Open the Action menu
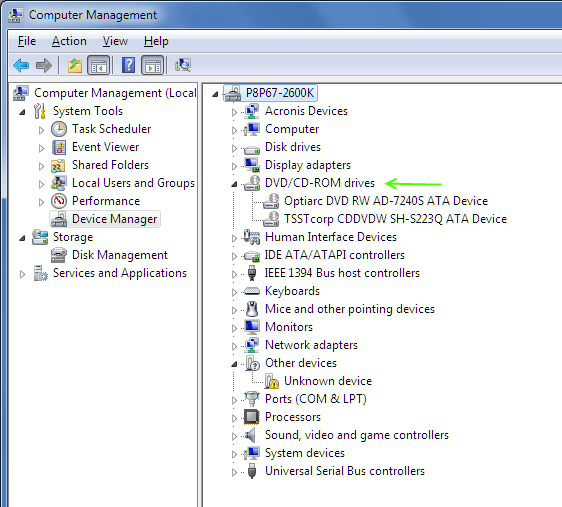 69,41
